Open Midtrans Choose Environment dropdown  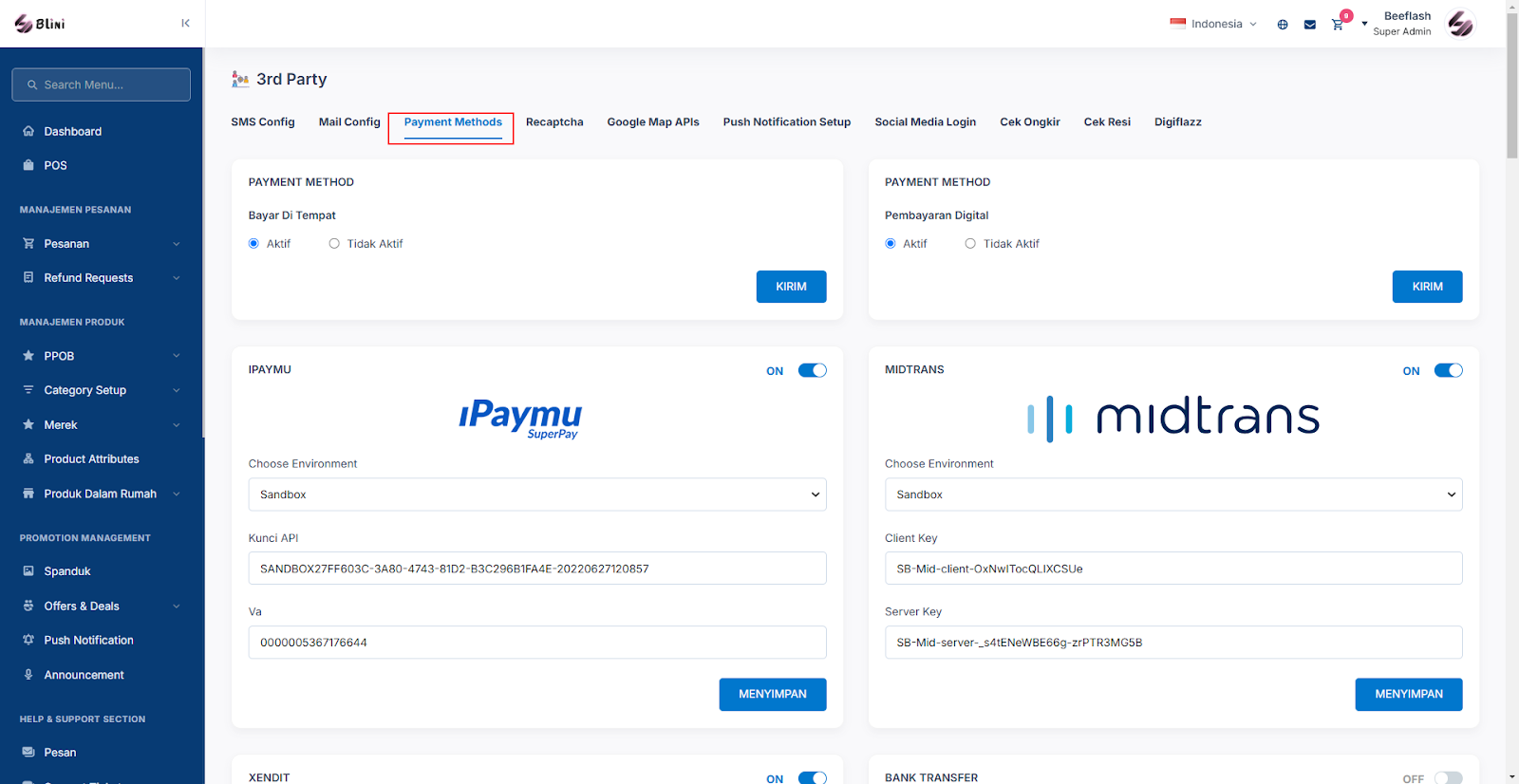coord(1173,495)
